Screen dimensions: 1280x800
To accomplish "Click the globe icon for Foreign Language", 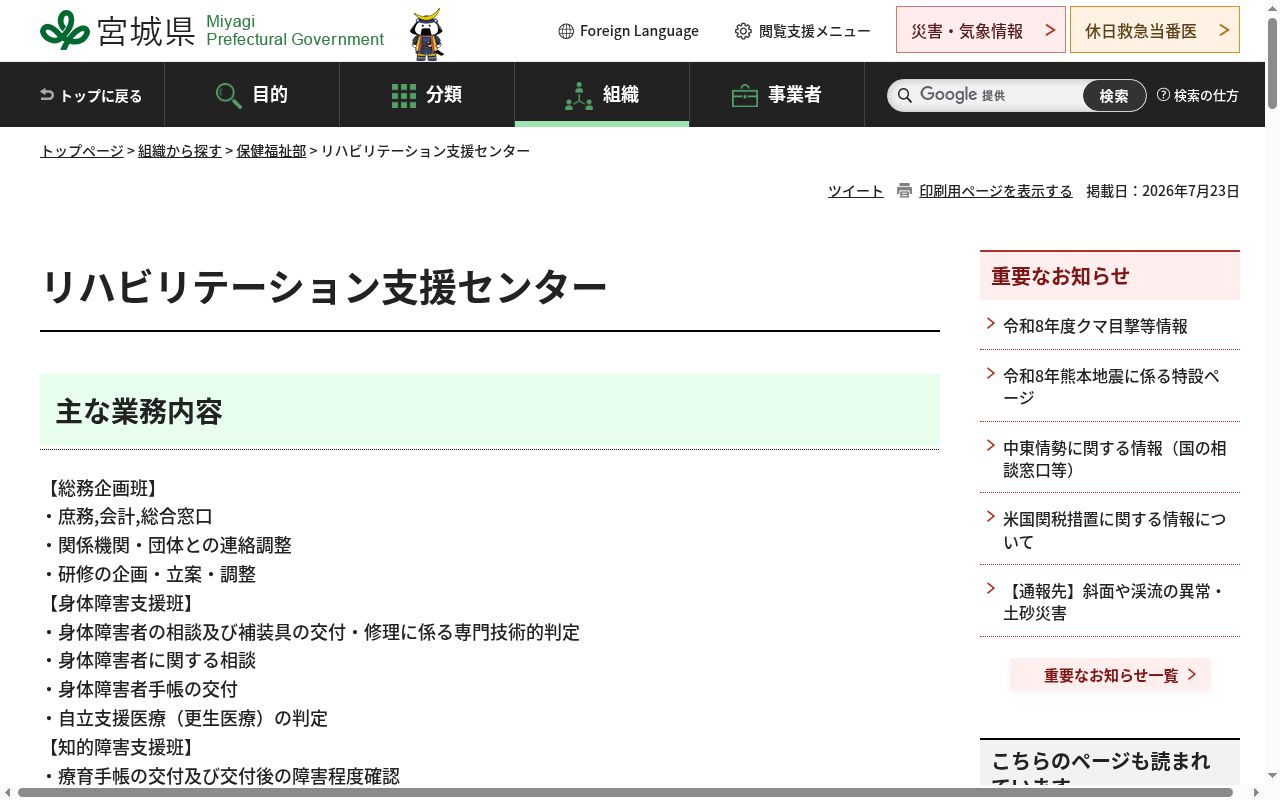I will tap(566, 31).
